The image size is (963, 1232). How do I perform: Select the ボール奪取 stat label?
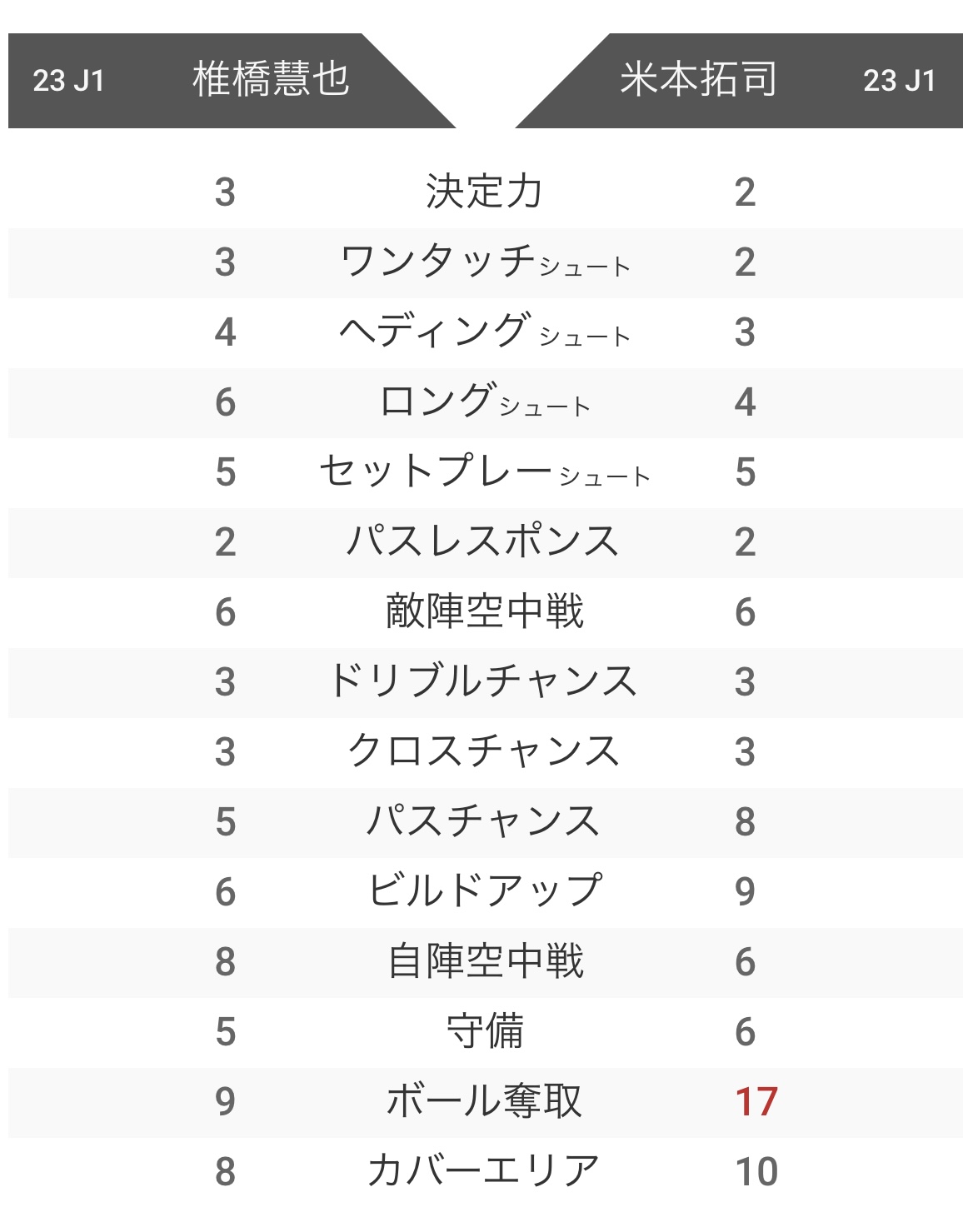tap(484, 1102)
